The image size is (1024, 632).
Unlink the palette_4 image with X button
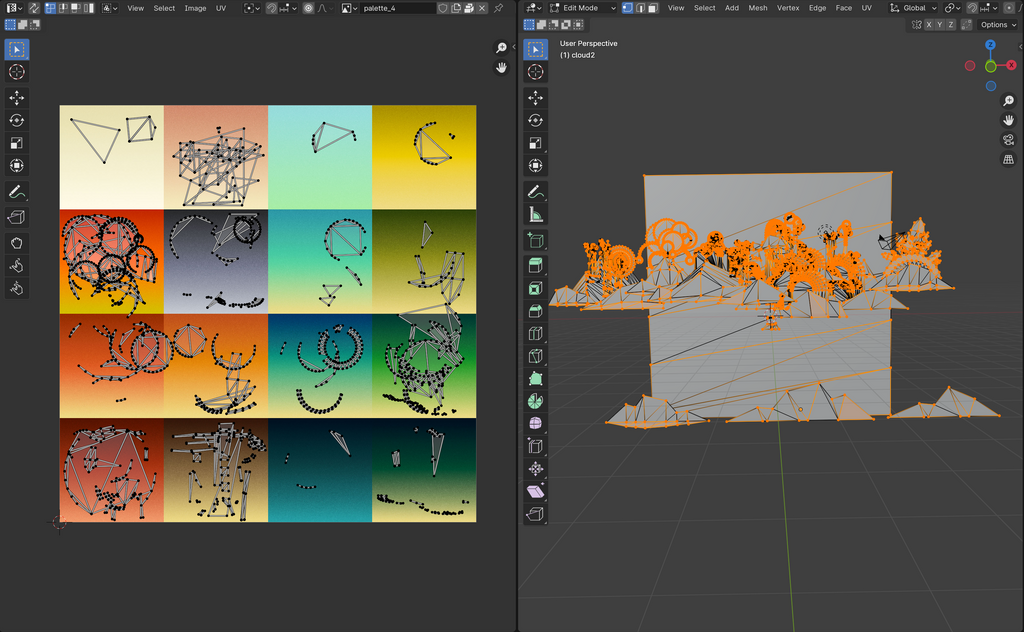pyautogui.click(x=482, y=8)
